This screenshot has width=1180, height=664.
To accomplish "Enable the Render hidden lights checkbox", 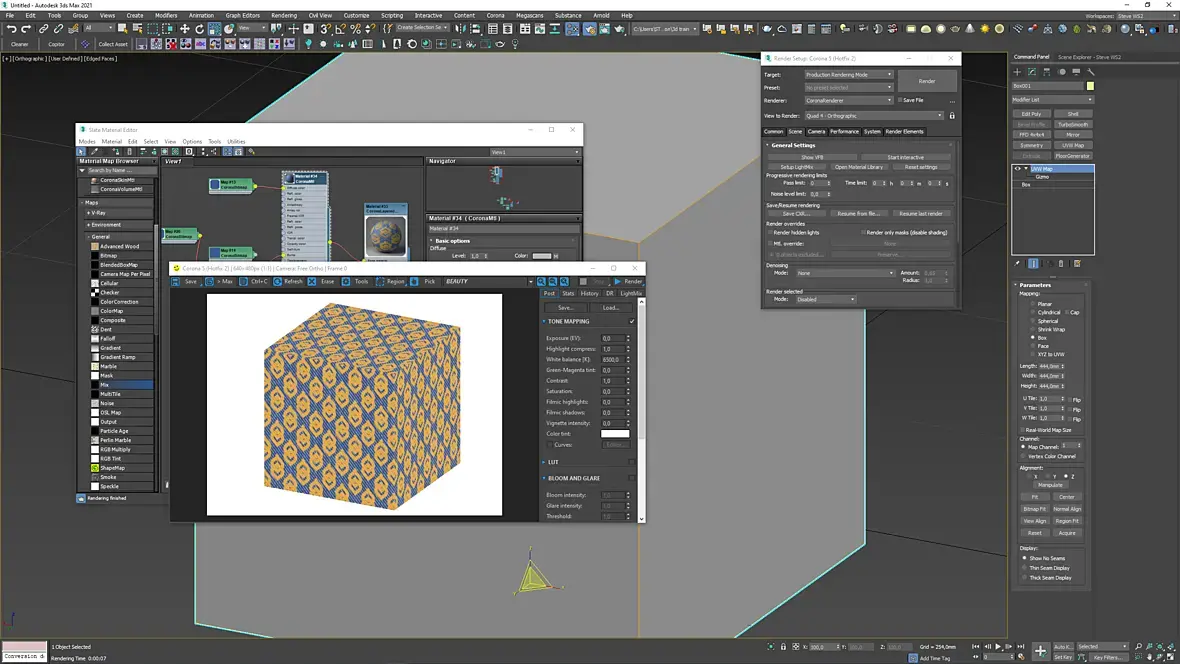I will (x=770, y=232).
